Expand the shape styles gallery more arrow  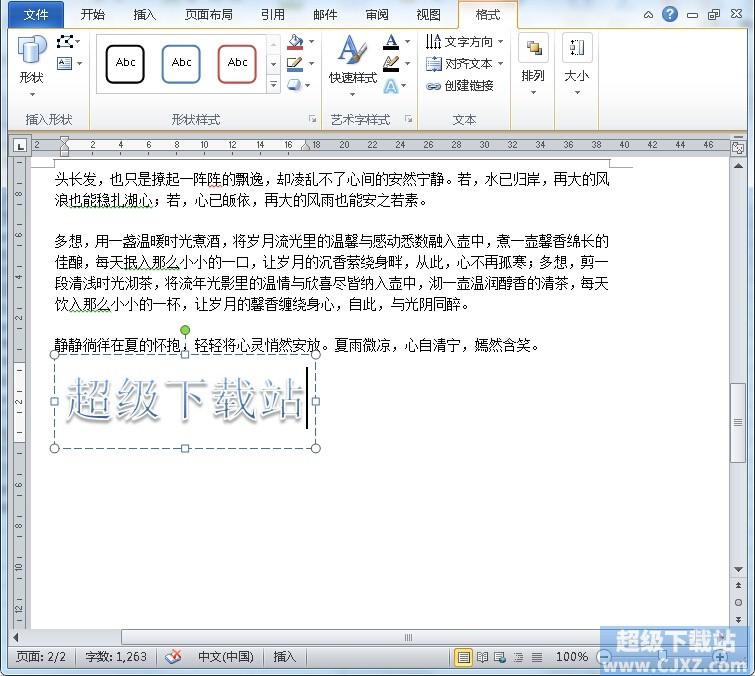tap(274, 86)
